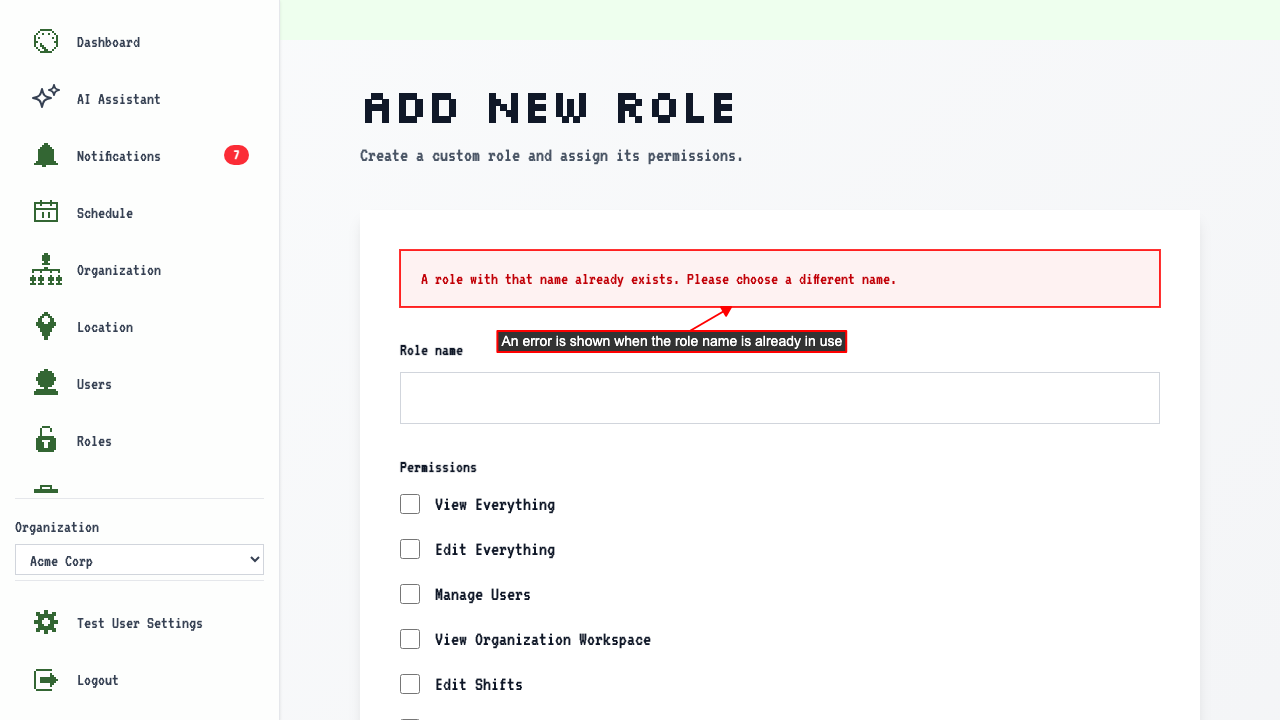Go to the Schedule menu item
Viewport: 1280px width, 720px height.
pyautogui.click(x=139, y=213)
